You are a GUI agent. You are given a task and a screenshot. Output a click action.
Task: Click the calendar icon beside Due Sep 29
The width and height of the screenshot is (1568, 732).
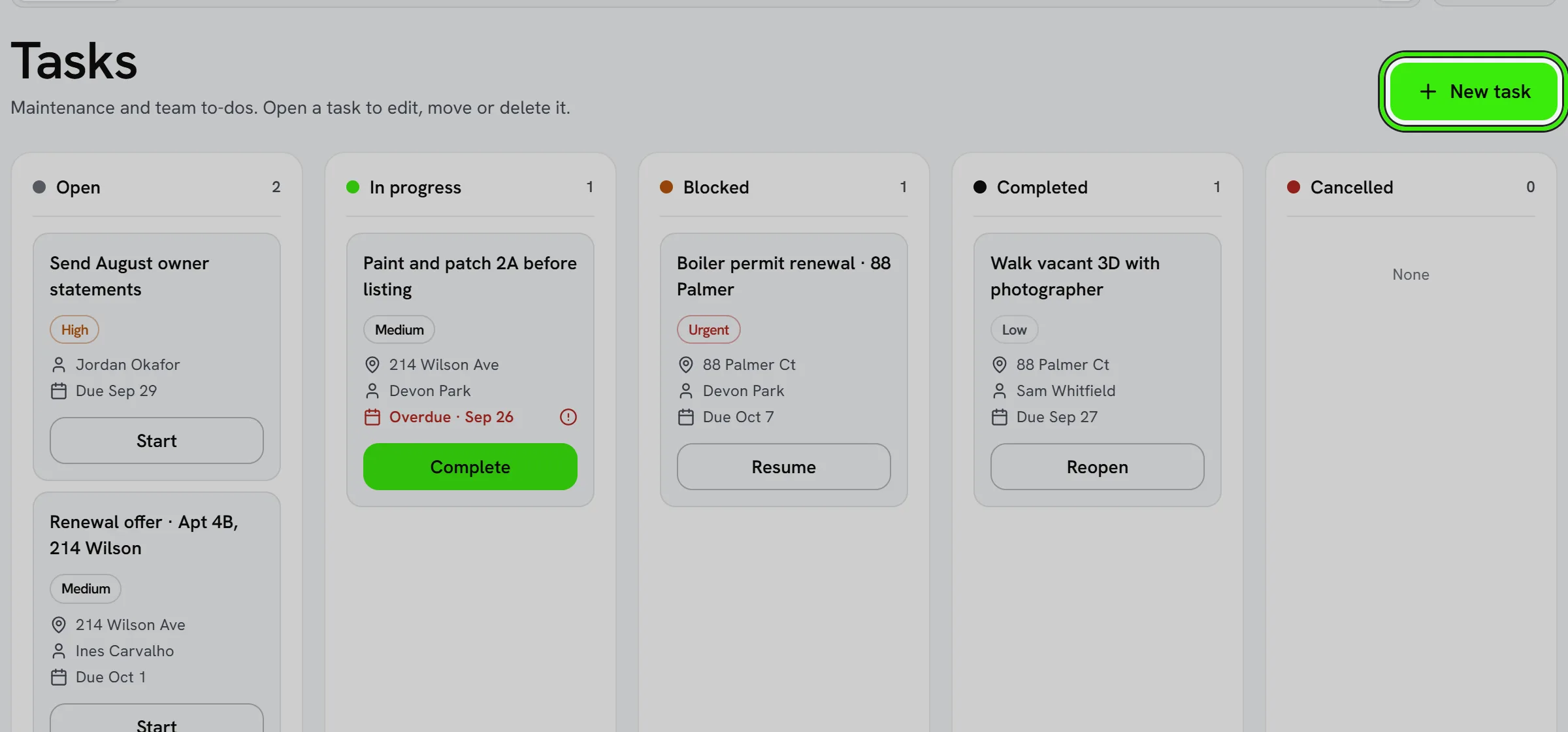[x=59, y=391]
